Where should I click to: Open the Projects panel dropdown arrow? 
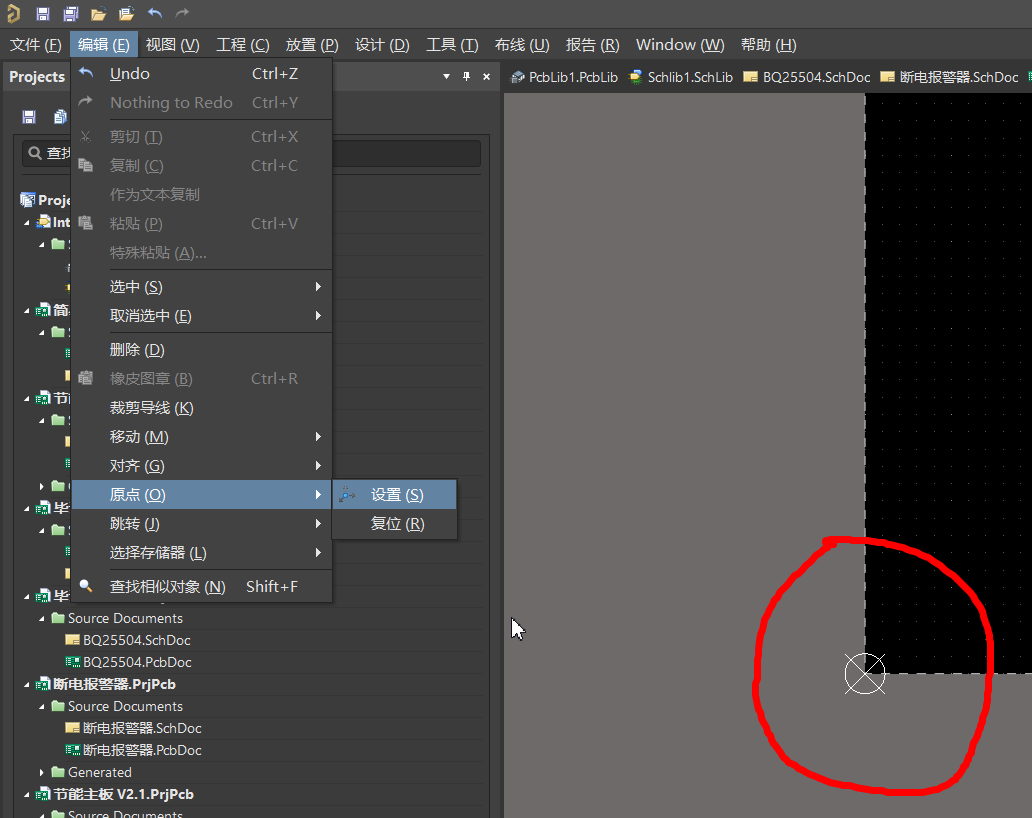coord(446,76)
